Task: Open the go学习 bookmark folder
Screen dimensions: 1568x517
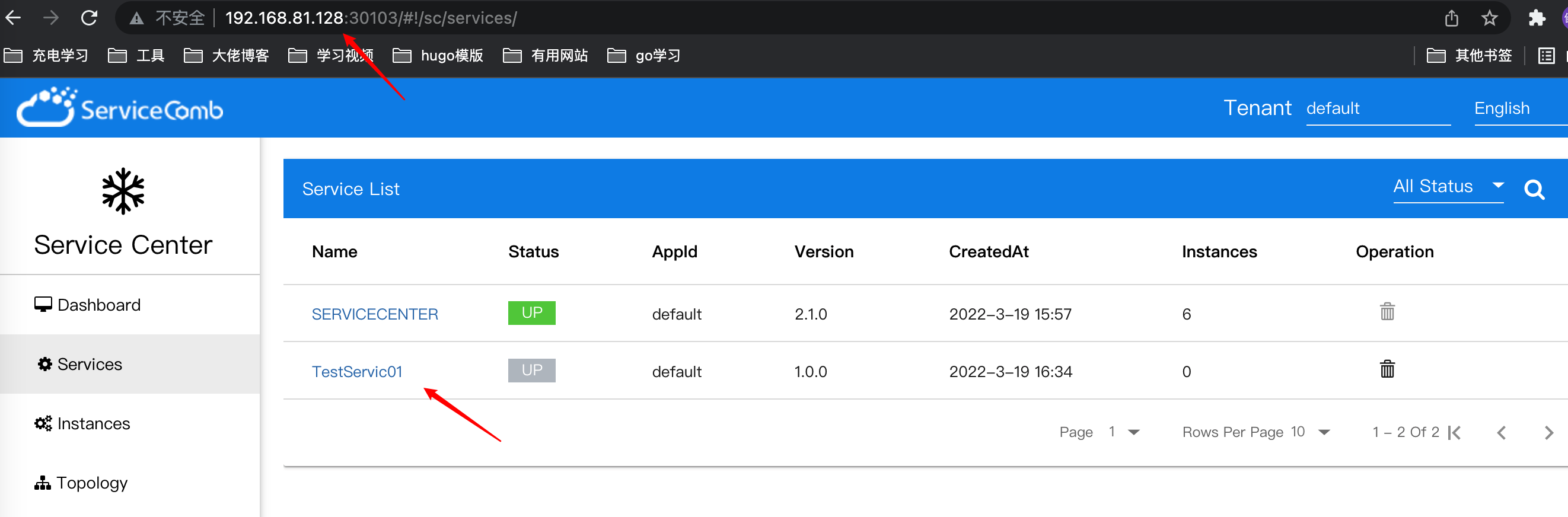Action: (x=644, y=56)
